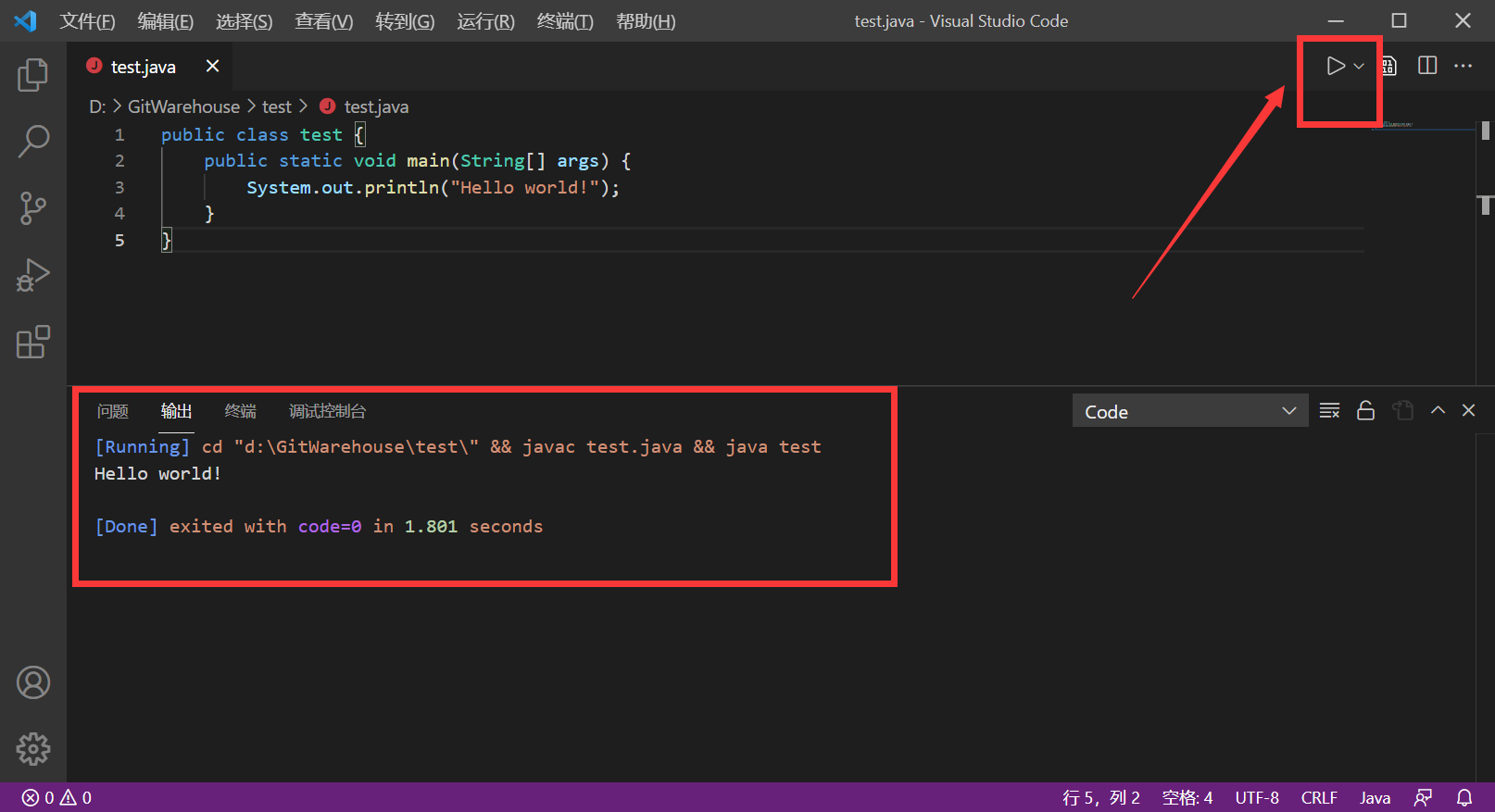Click the editor minimap
This screenshot has width=1495, height=812.
[1423, 127]
